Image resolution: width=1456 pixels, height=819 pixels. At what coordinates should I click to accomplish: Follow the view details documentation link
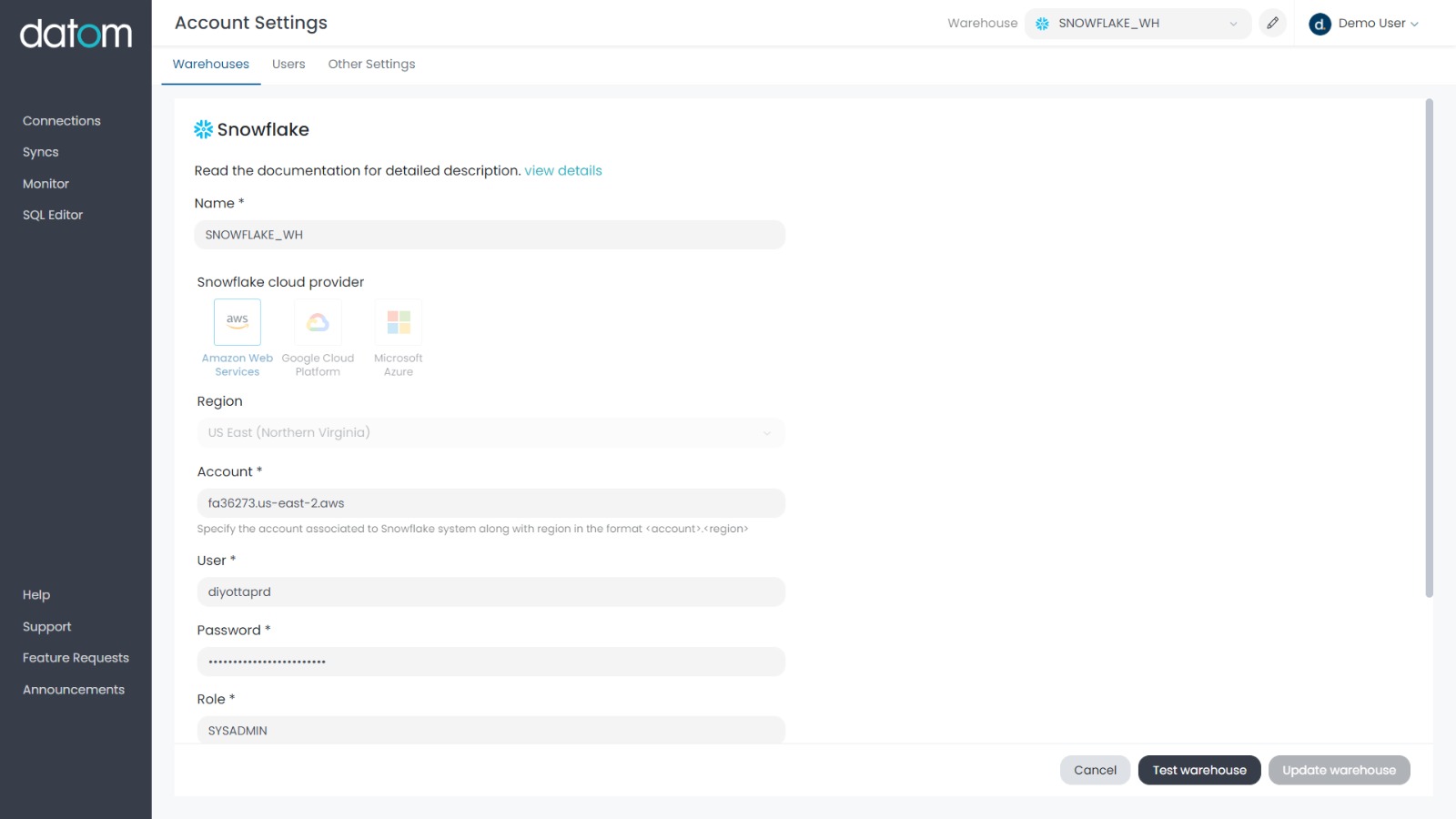(563, 171)
